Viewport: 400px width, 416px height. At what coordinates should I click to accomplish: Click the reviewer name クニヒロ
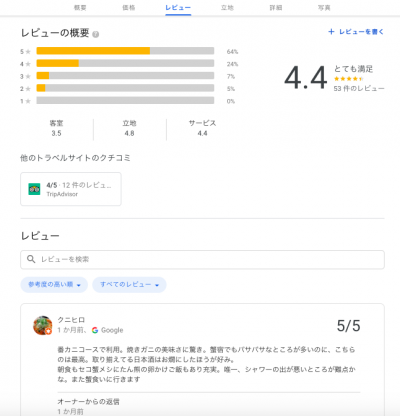click(x=71, y=320)
